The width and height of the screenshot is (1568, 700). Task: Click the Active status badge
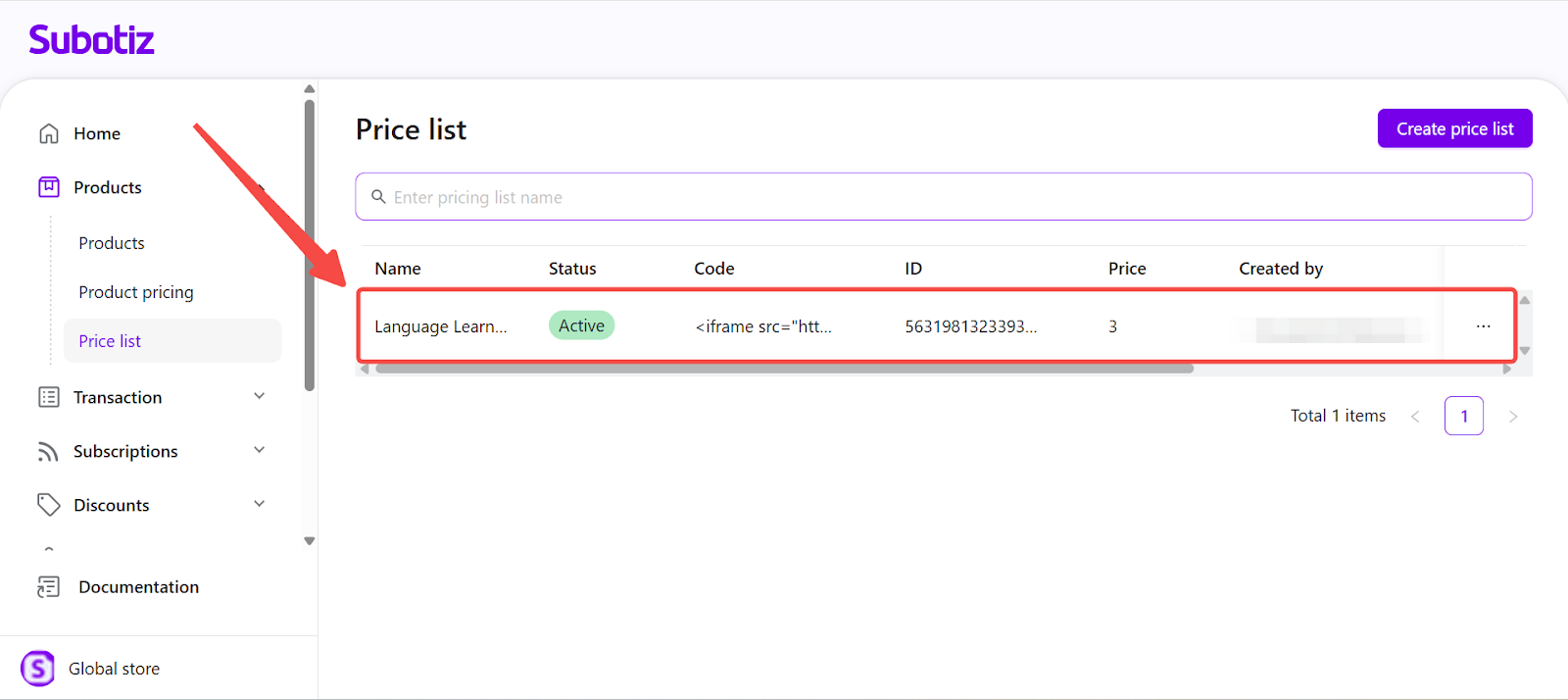click(x=581, y=325)
